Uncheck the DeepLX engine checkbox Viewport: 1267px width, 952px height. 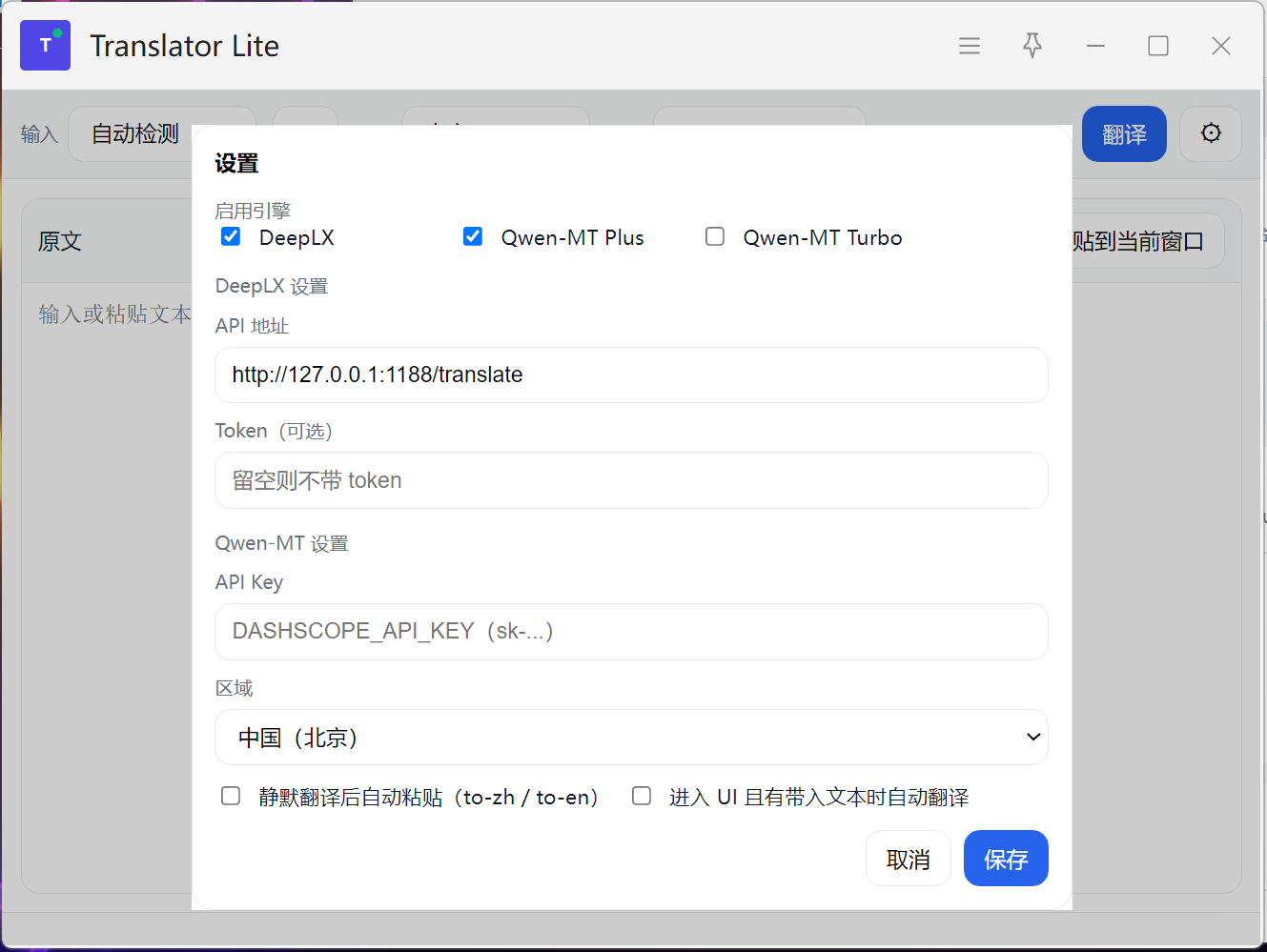click(x=231, y=236)
